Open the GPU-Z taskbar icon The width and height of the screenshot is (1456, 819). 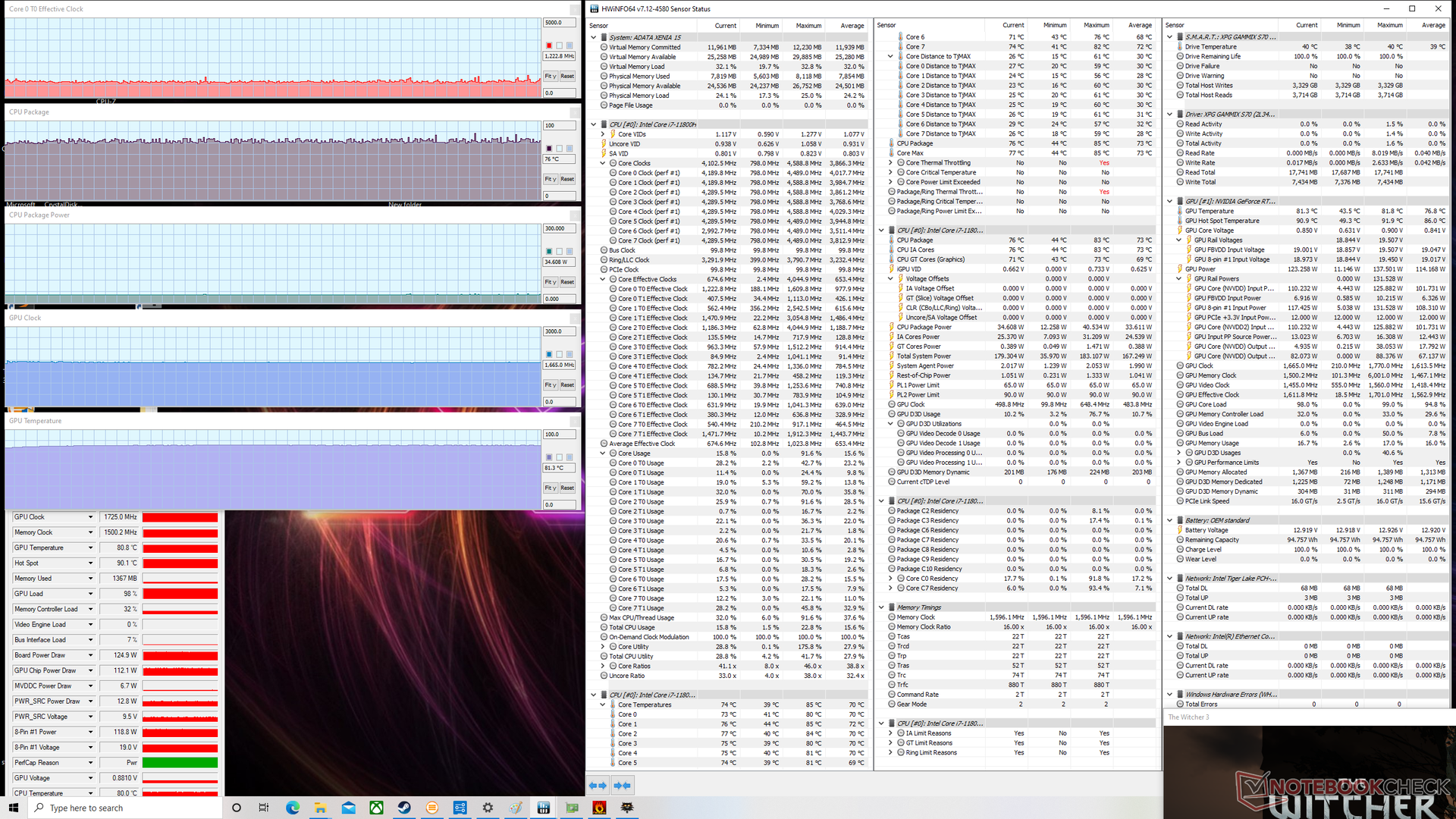[x=572, y=808]
